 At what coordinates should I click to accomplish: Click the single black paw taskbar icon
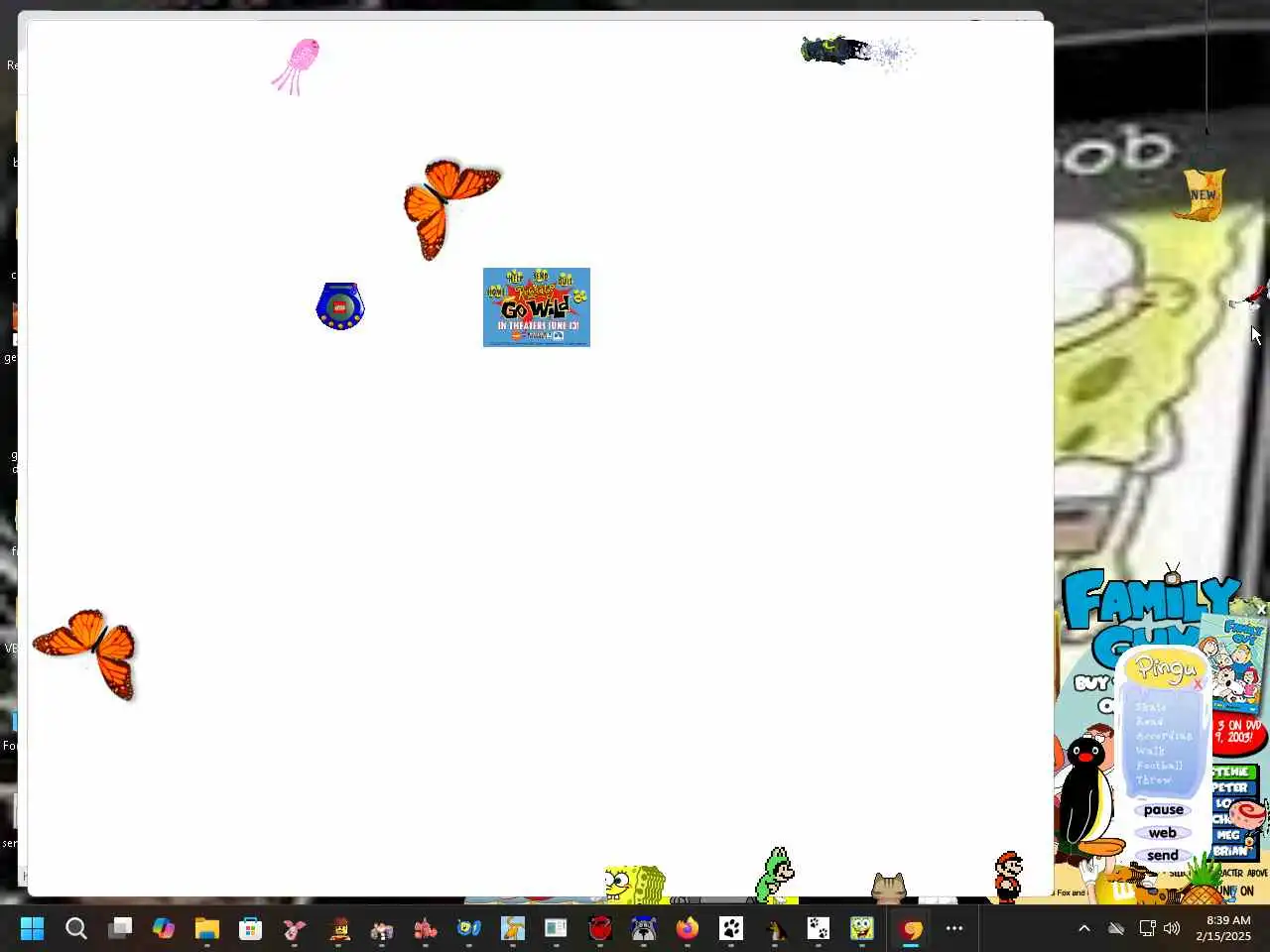(x=731, y=928)
